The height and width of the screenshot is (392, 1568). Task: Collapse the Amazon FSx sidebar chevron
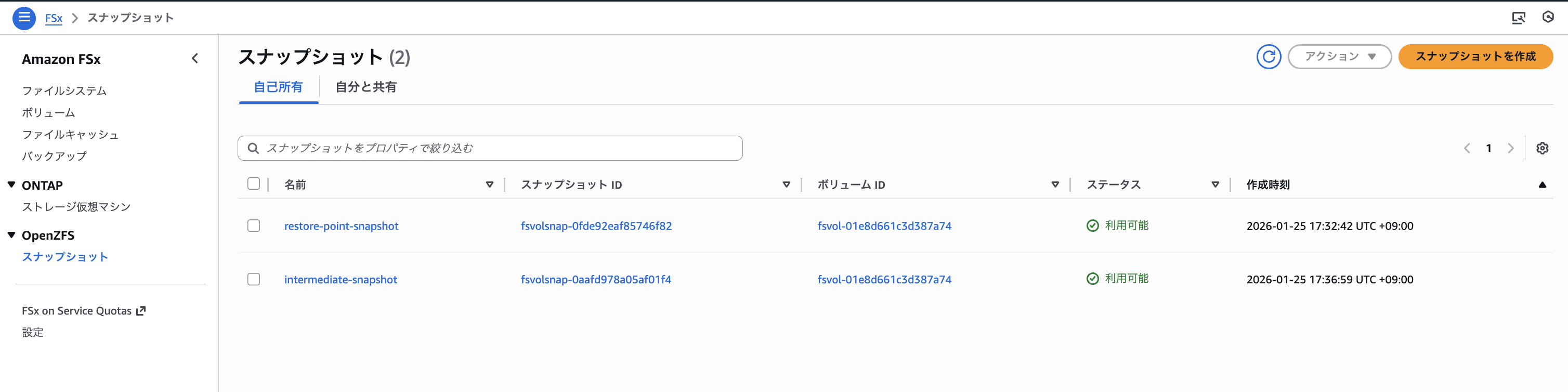coord(195,58)
